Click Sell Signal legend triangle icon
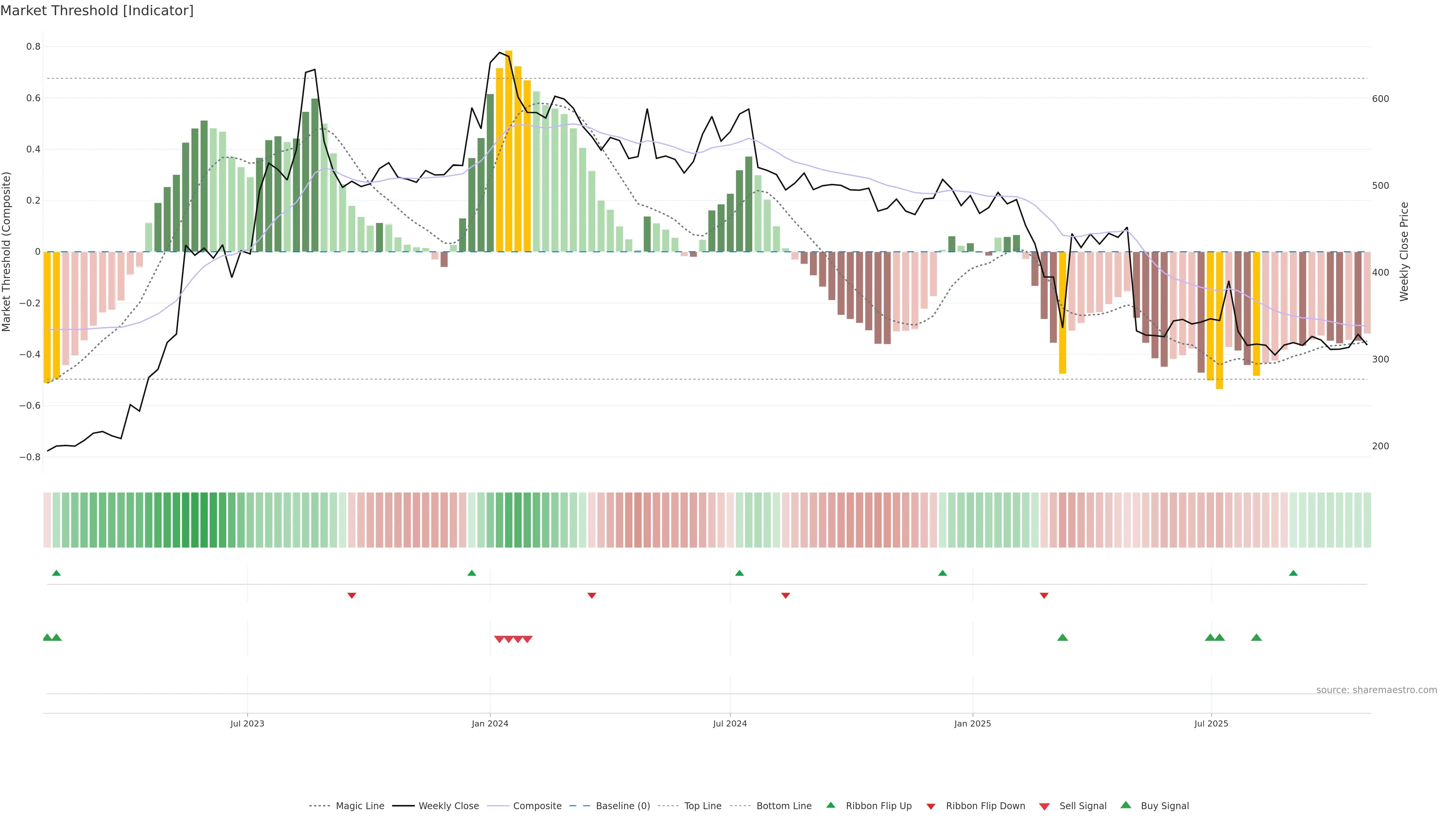Screen dimensions: 1456x819 (x=1044, y=806)
